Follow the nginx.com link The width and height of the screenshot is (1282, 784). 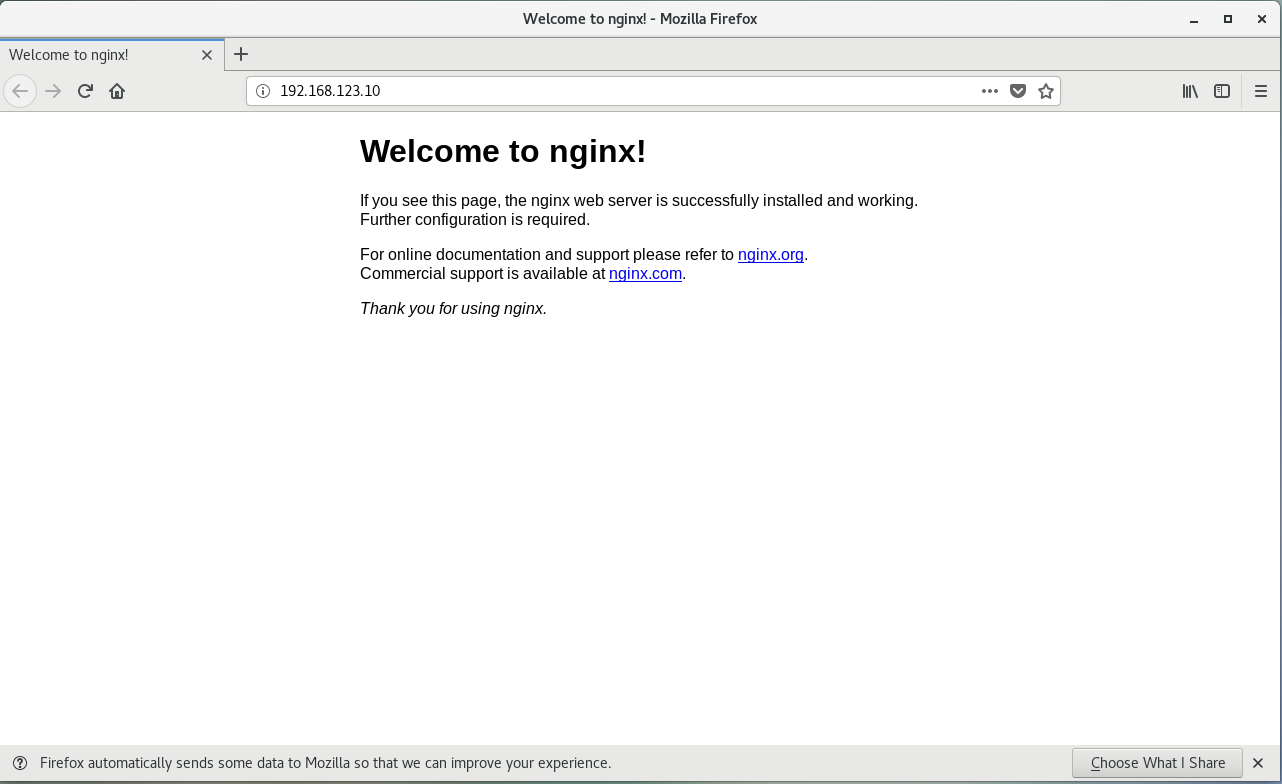(645, 273)
